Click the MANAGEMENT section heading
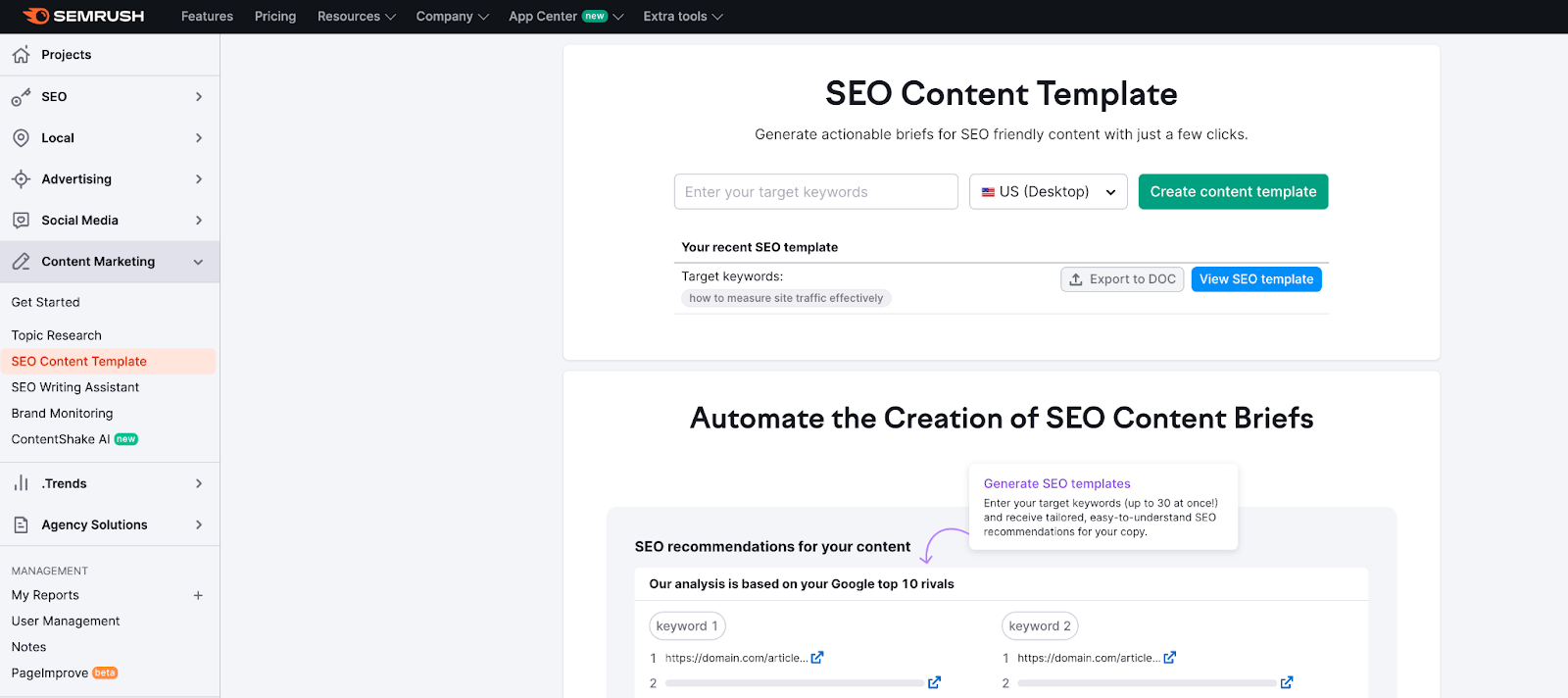1568x698 pixels. tap(49, 571)
